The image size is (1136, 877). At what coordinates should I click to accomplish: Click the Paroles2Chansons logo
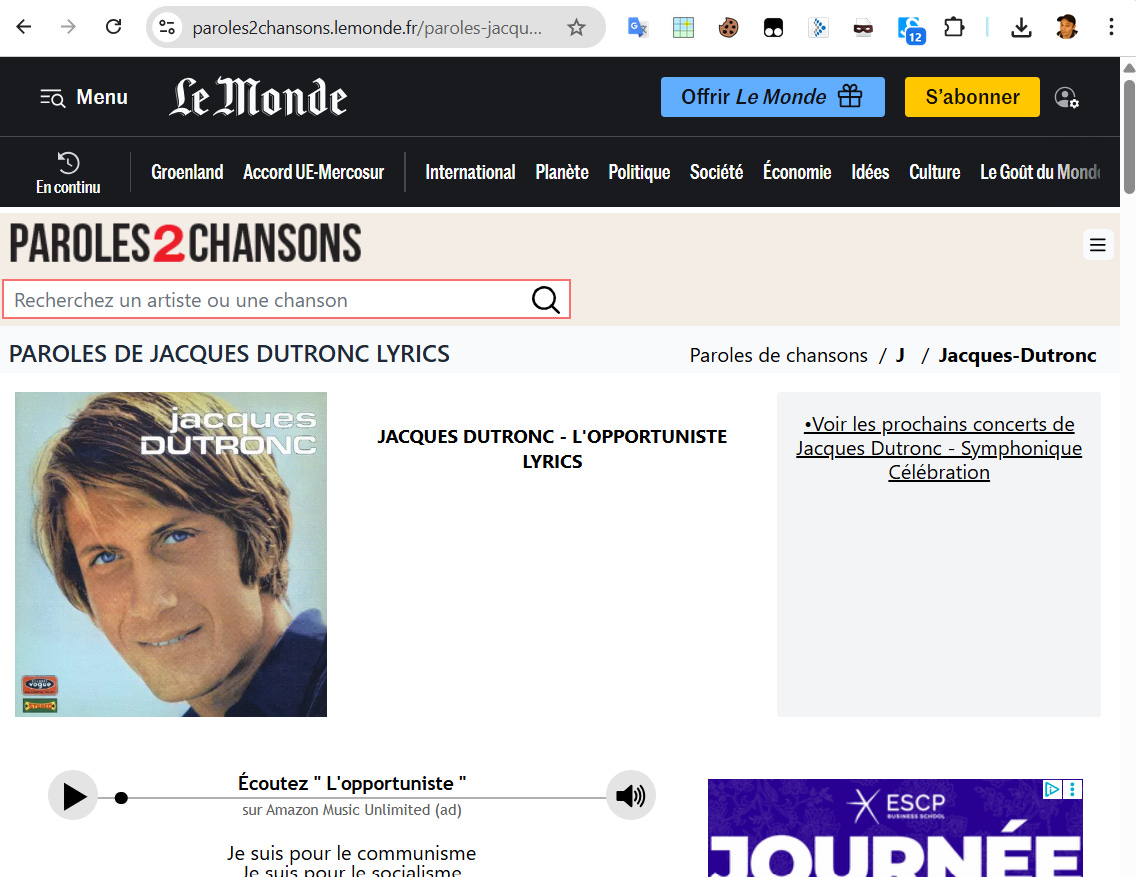point(185,243)
